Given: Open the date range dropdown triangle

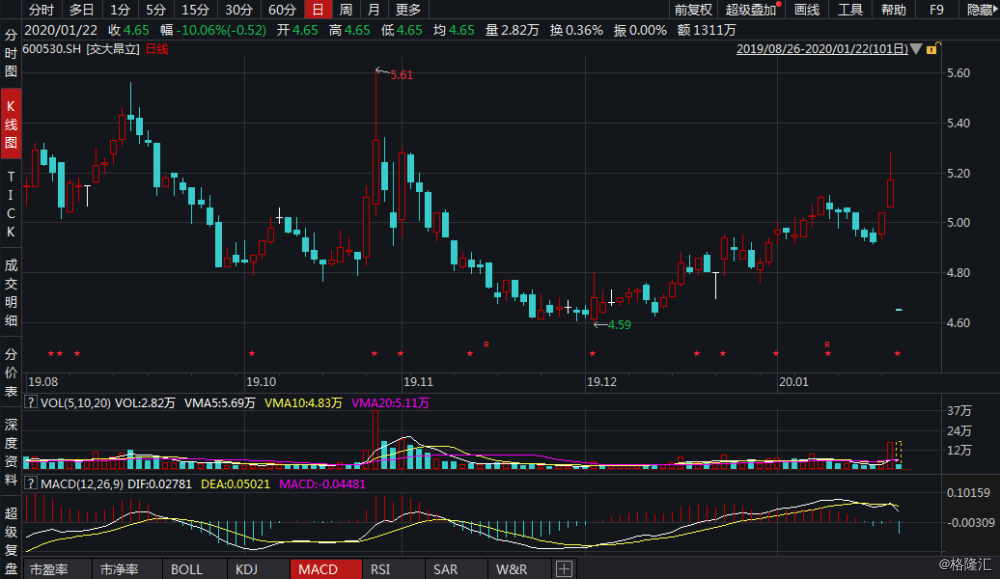Looking at the screenshot, I should (x=916, y=49).
